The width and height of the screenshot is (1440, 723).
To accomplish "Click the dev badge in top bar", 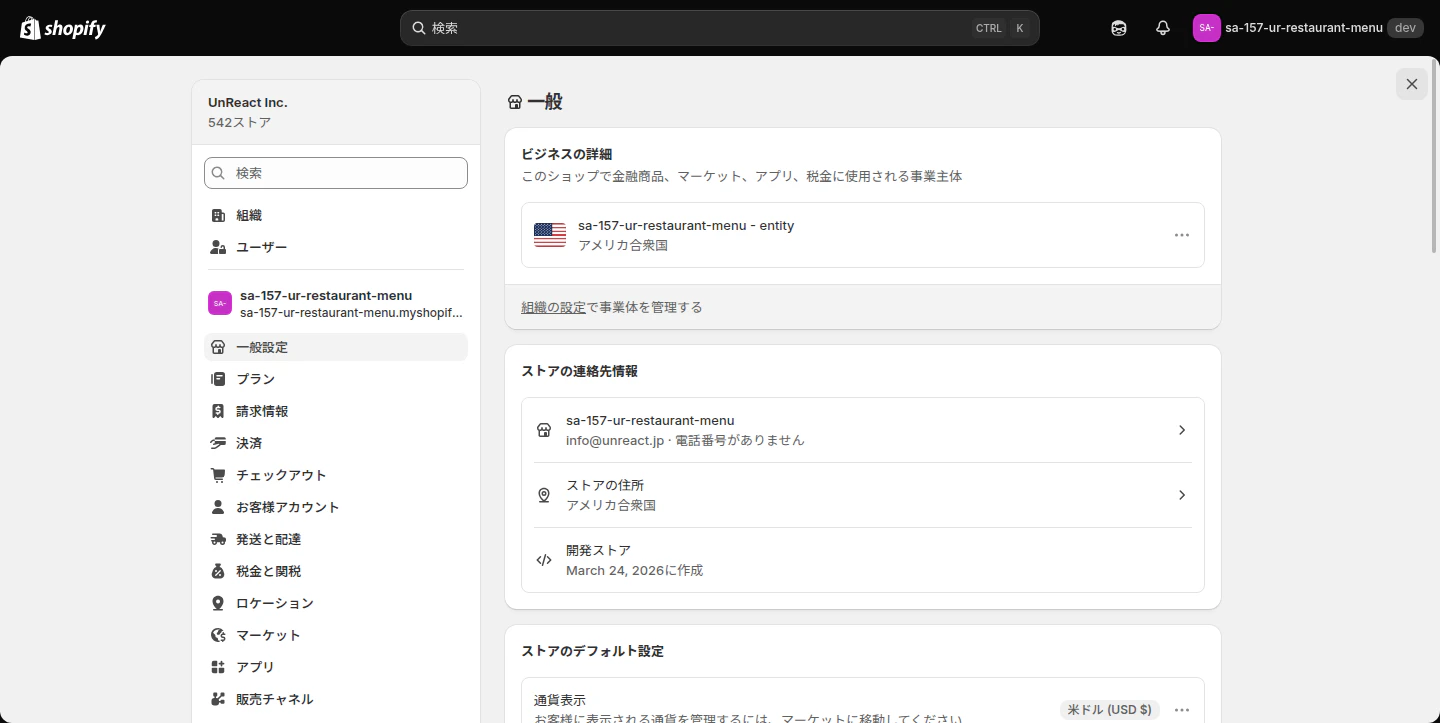I will (1405, 28).
